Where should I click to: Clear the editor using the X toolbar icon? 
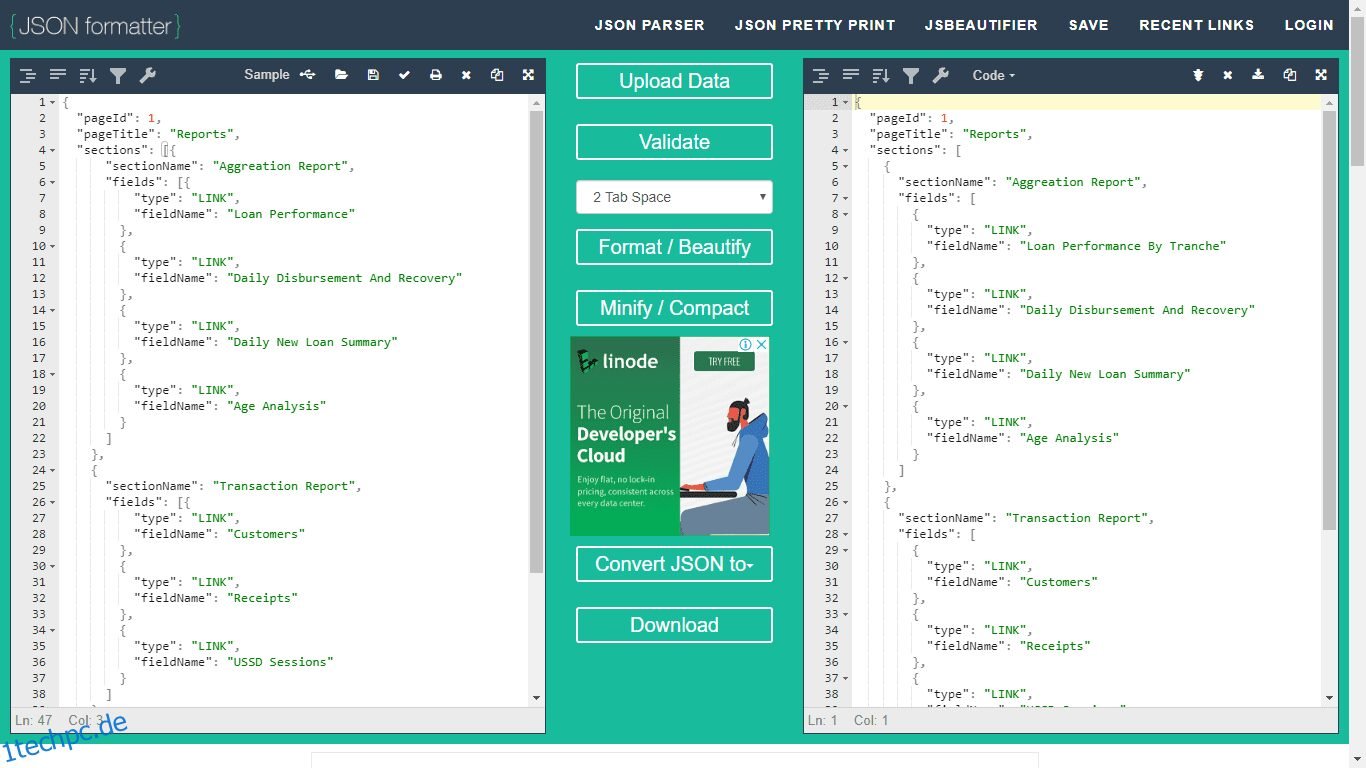(x=466, y=74)
